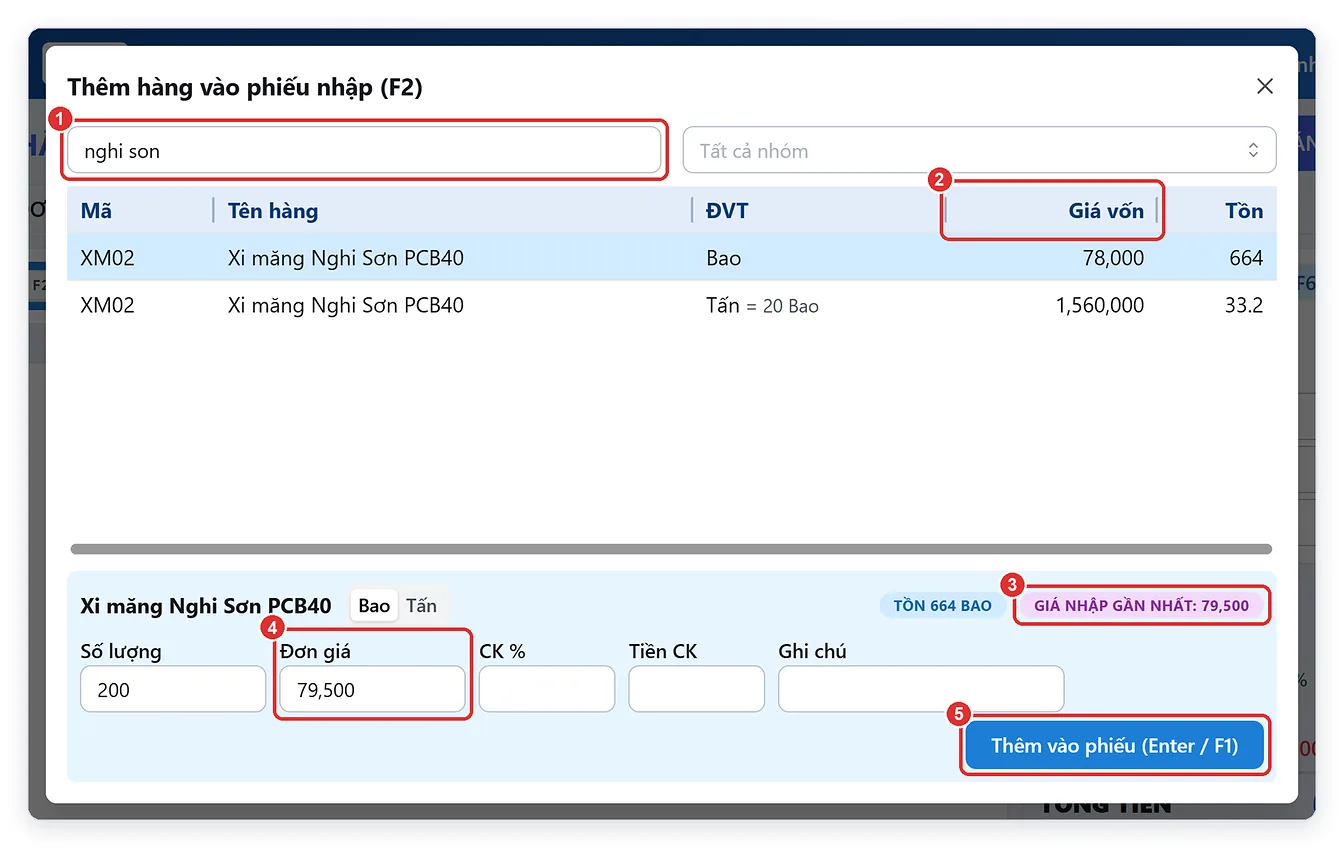Click the "Tên hàng" column header
1344x848 pixels.
pos(273,211)
